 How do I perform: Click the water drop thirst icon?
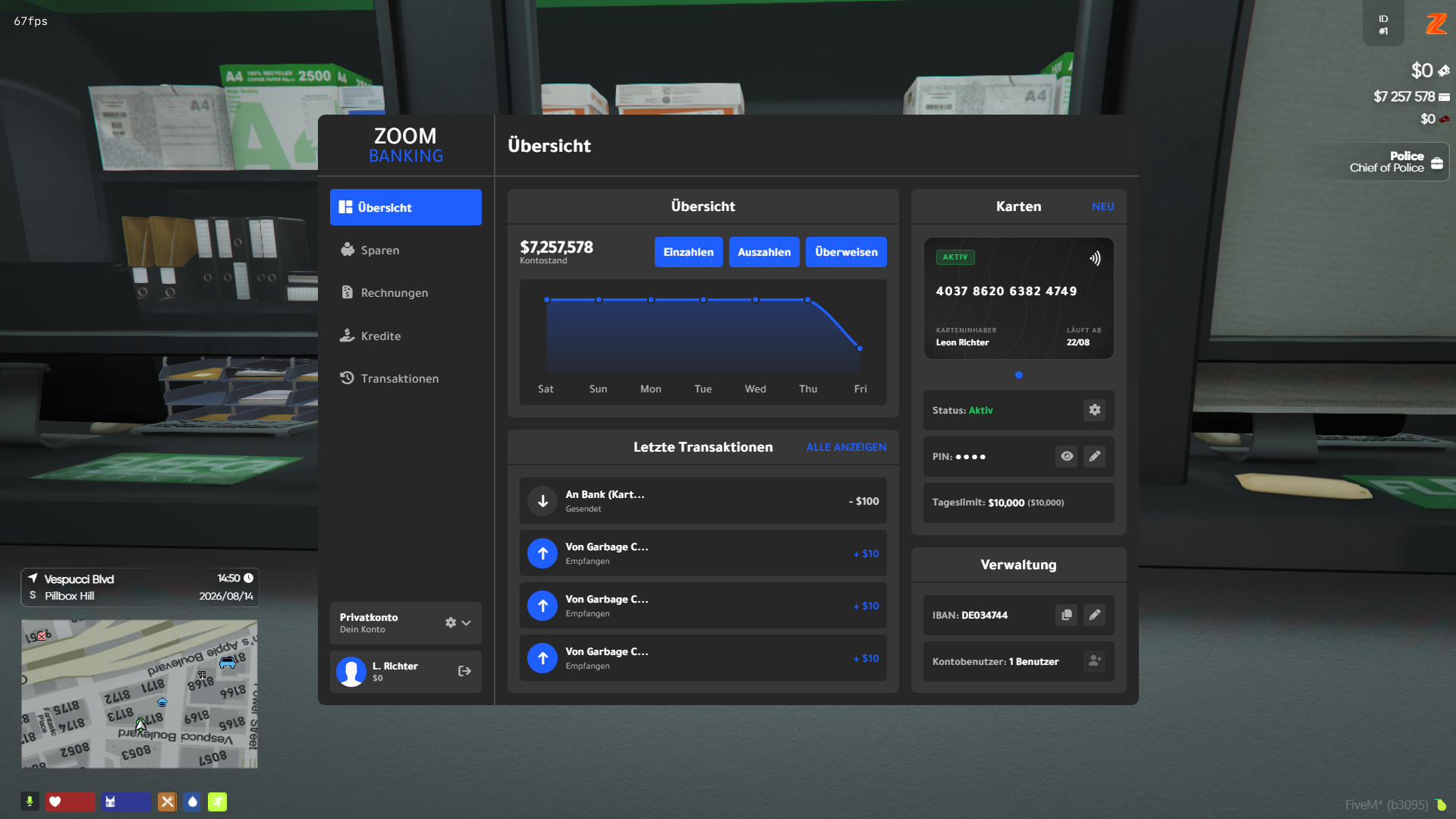tap(192, 802)
